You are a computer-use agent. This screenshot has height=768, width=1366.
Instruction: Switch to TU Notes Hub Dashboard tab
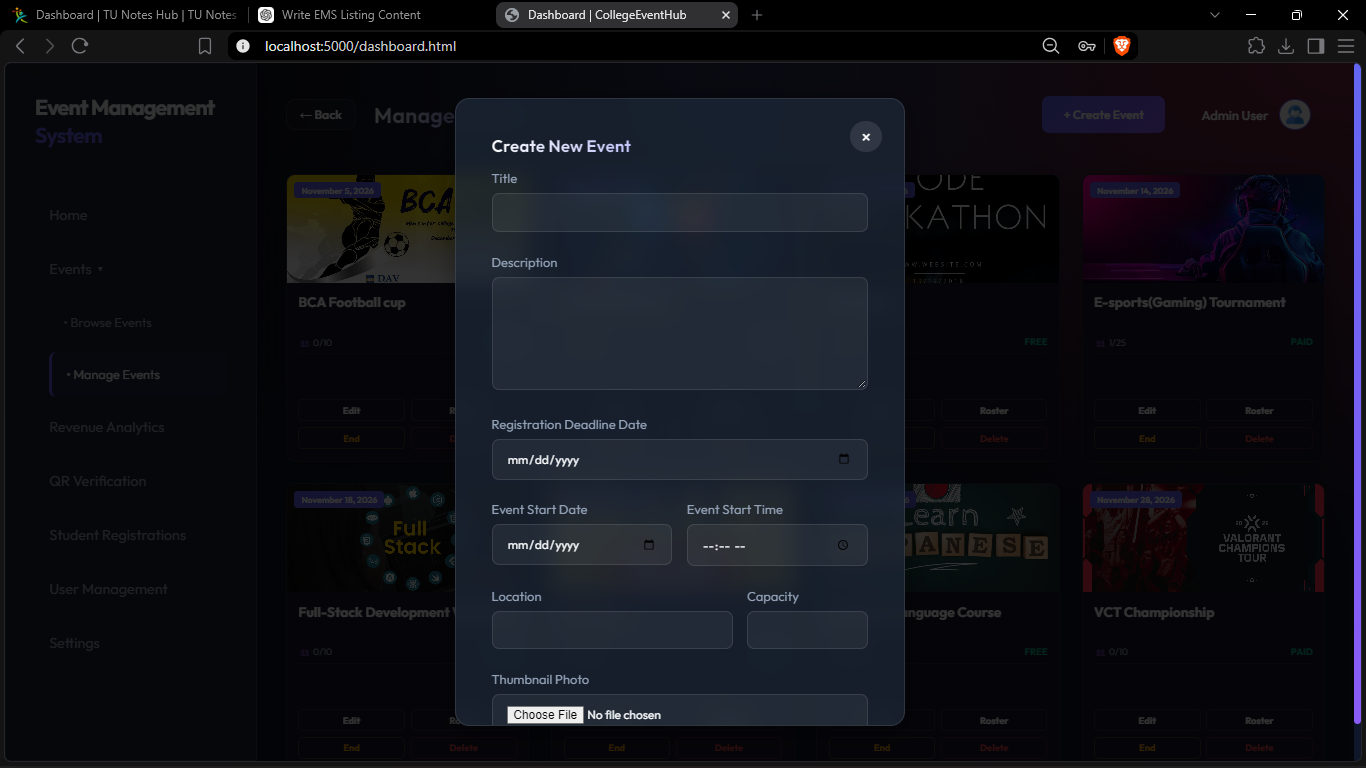click(x=124, y=15)
